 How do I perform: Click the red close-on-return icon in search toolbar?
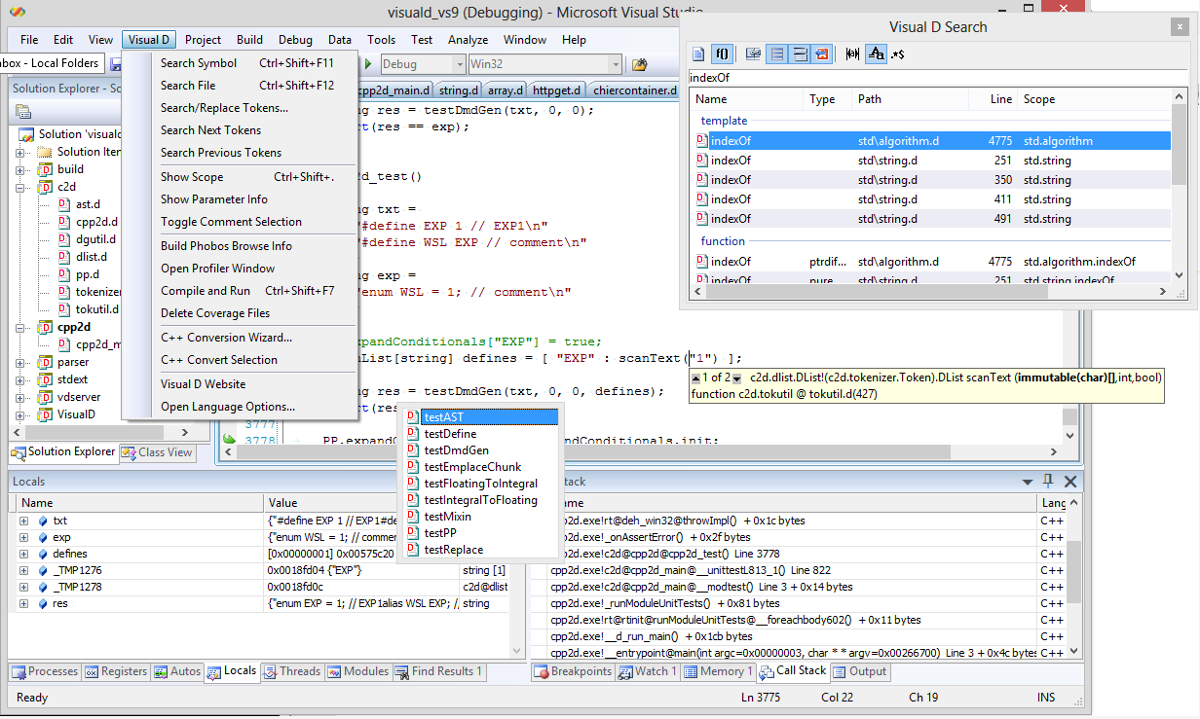click(x=821, y=53)
